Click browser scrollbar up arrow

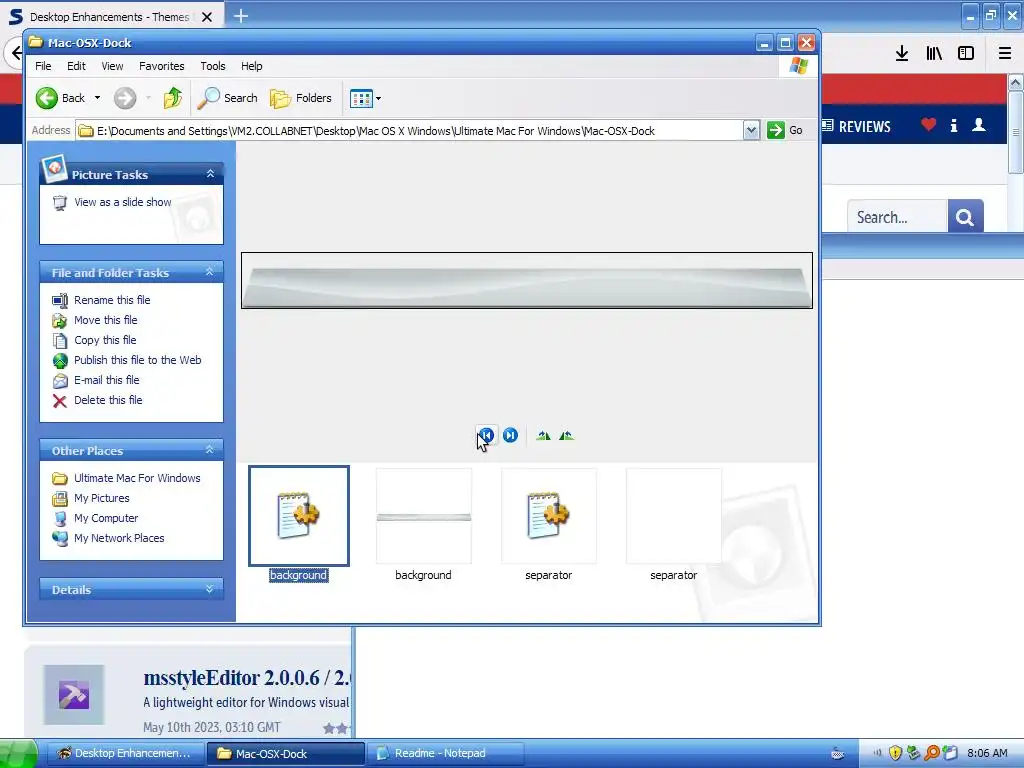pyautogui.click(x=1016, y=82)
